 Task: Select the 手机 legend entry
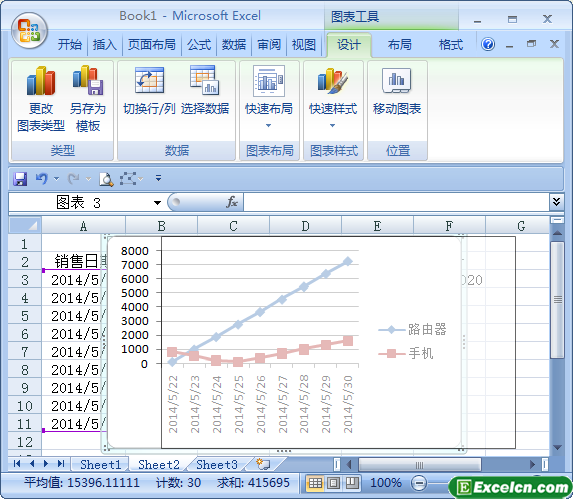[406, 353]
